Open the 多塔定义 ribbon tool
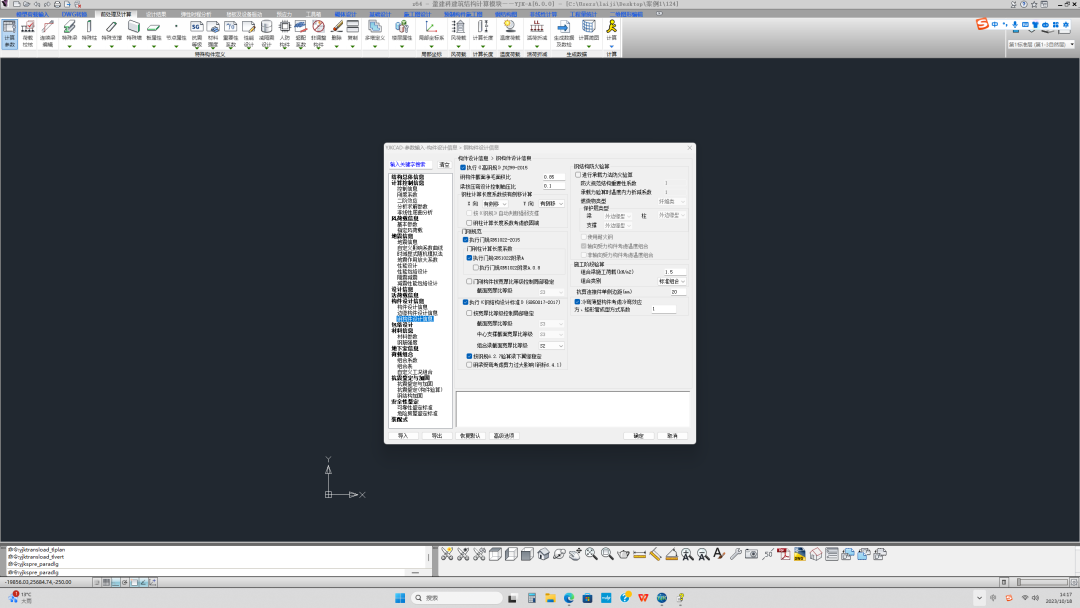This screenshot has width=1080, height=608. tap(375, 31)
